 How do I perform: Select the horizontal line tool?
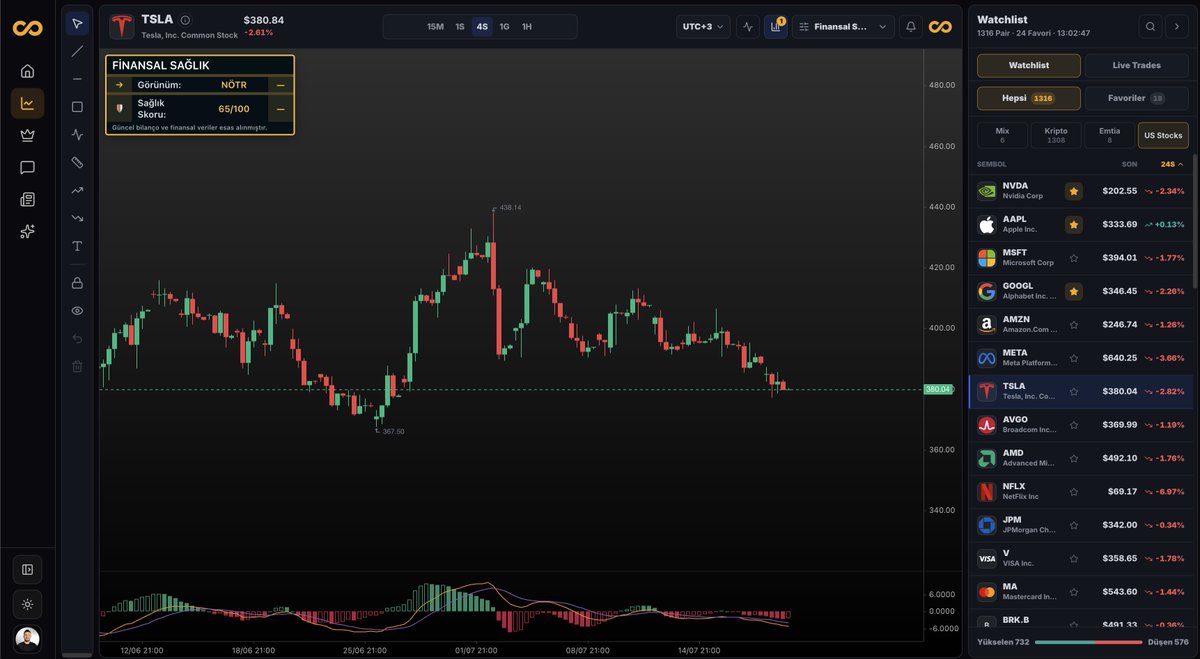(77, 79)
